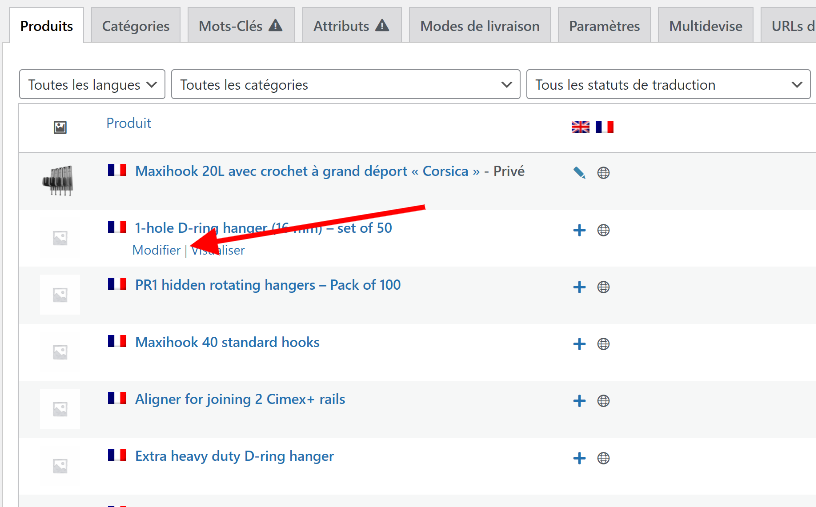Viewport: 816px width, 507px height.
Task: Open the Multidevise tab
Action: click(706, 26)
